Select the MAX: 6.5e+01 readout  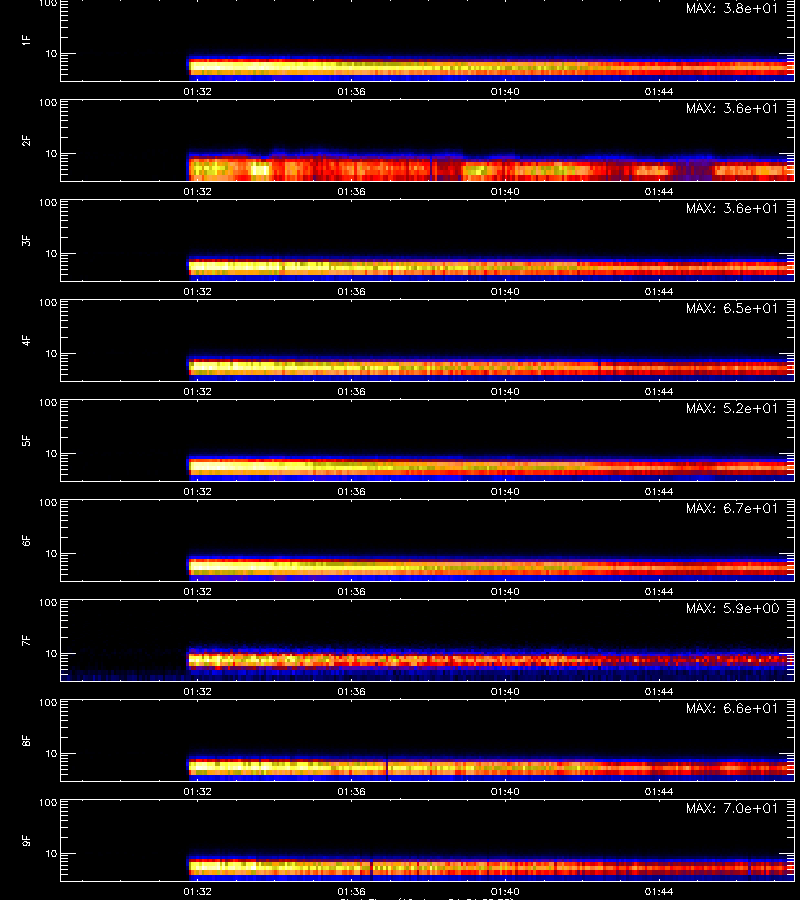[732, 308]
